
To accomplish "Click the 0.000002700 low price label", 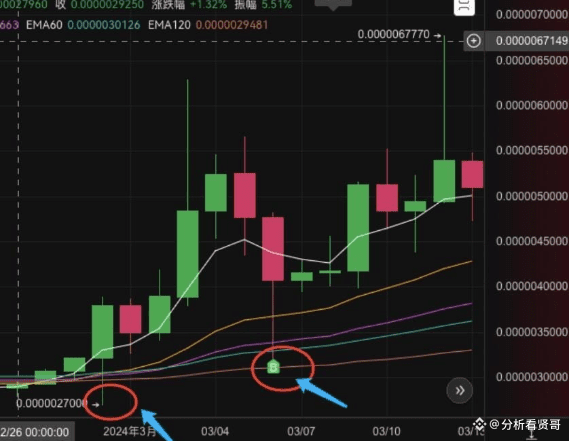I will 52,403.
